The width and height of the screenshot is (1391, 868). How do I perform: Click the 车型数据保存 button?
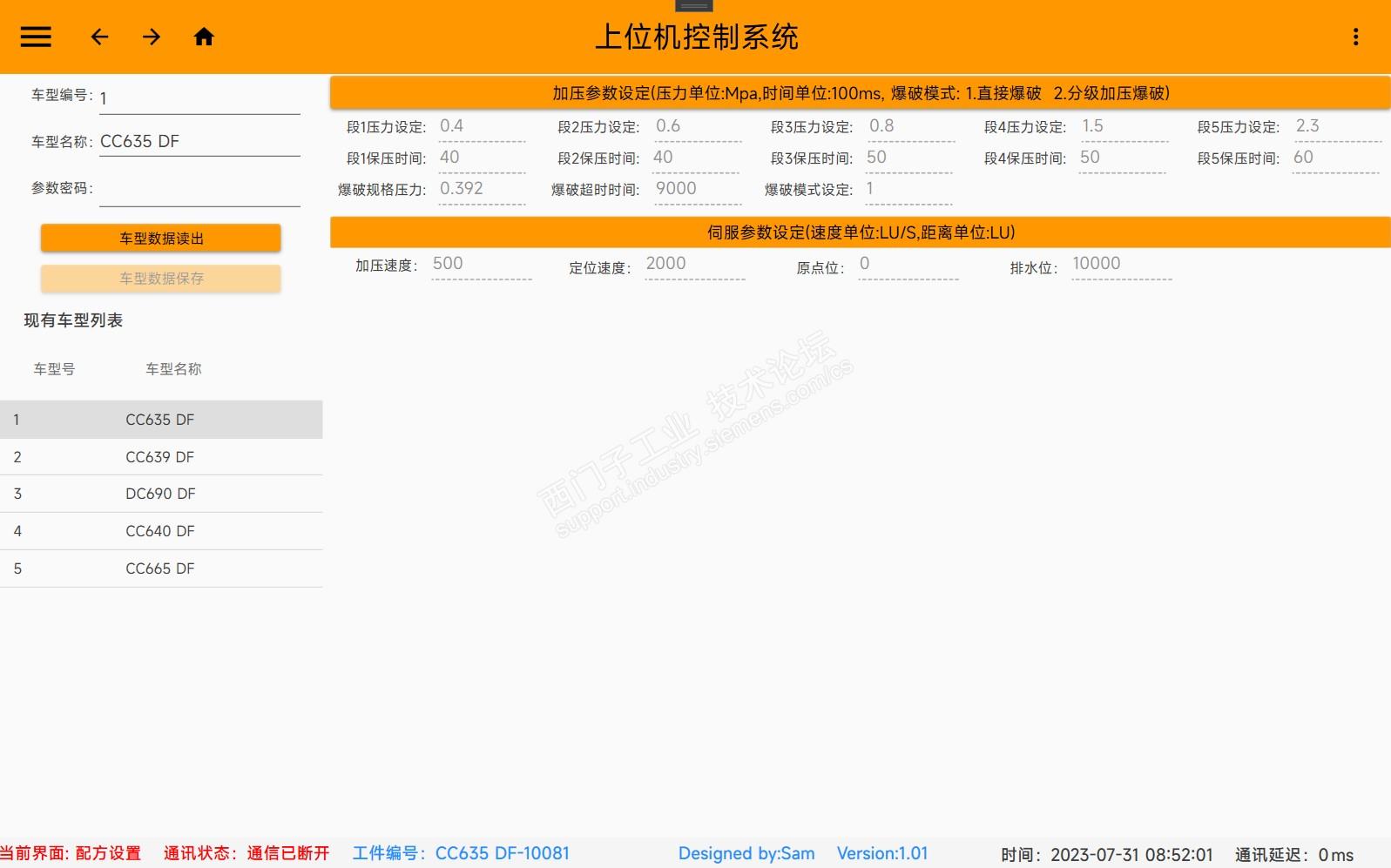(x=161, y=279)
